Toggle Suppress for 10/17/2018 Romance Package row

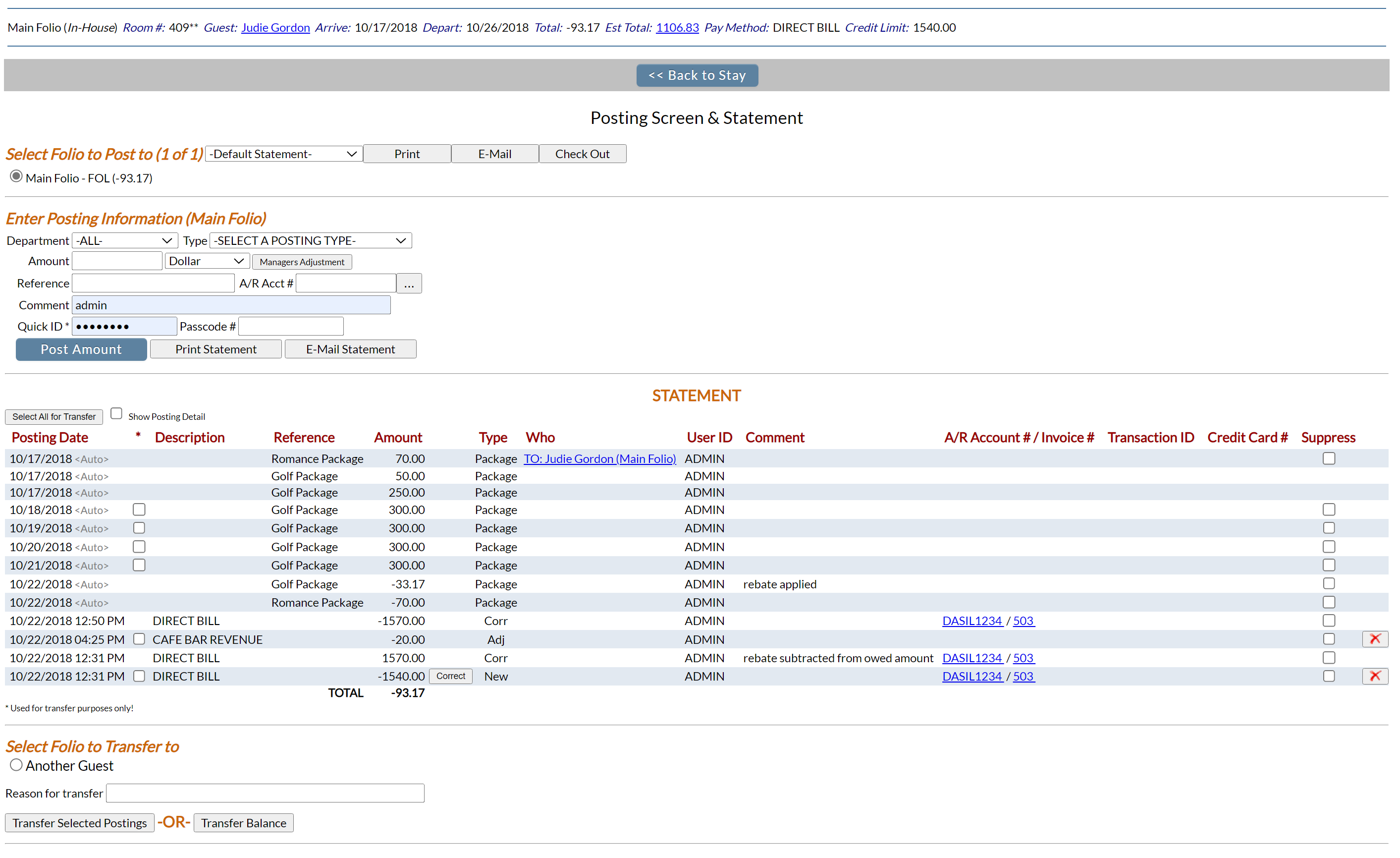pyautogui.click(x=1328, y=458)
